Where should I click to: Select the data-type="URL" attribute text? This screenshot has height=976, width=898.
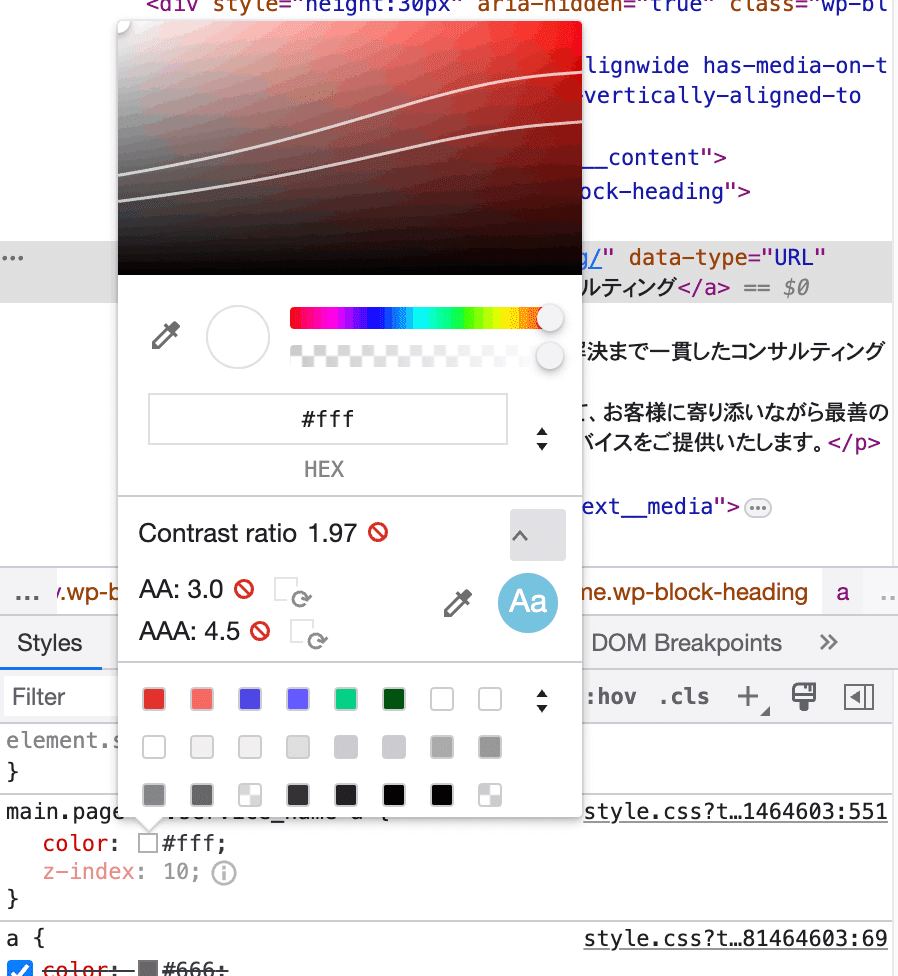(727, 257)
